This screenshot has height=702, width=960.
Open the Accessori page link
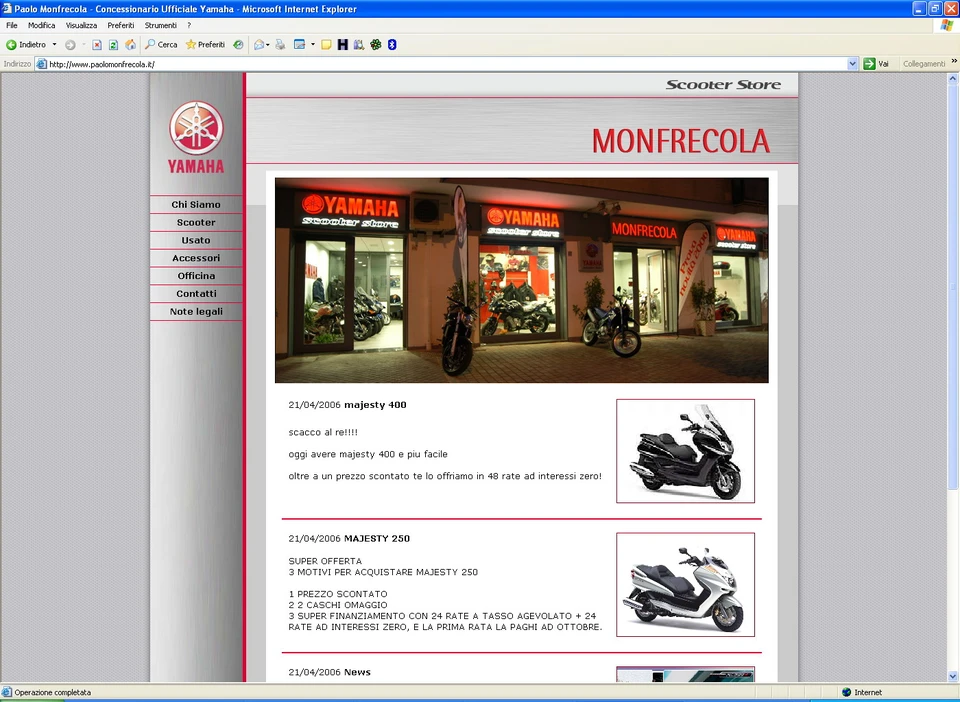pos(196,258)
